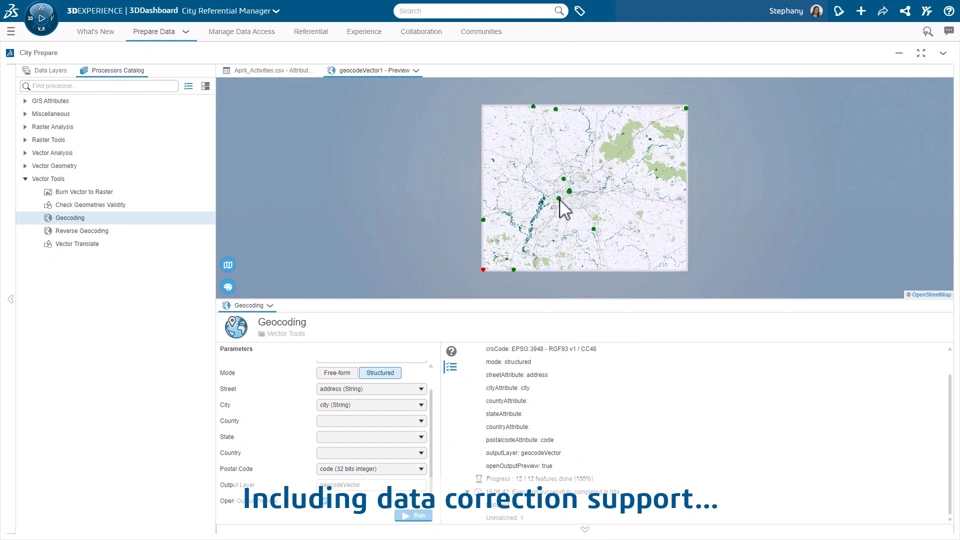Open Manage Data Access tab
Image resolution: width=960 pixels, height=540 pixels.
241,32
